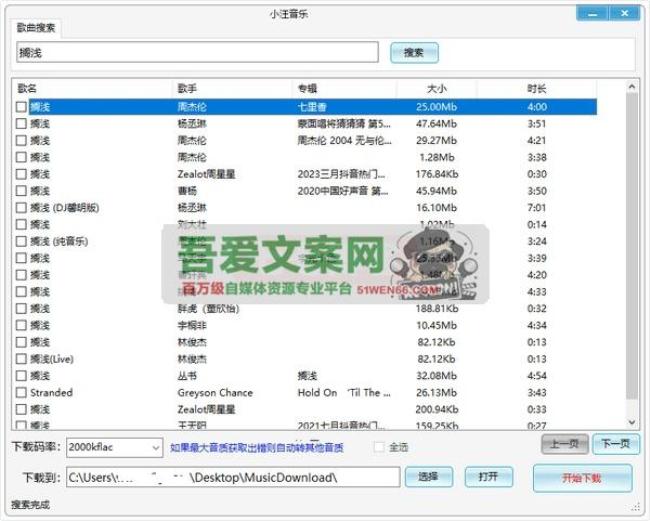Go to next page with 下一页

(616, 444)
